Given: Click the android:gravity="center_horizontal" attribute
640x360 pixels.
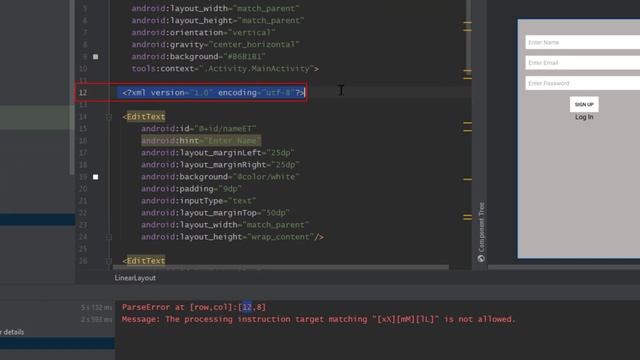Looking at the screenshot, I should click(x=215, y=44).
